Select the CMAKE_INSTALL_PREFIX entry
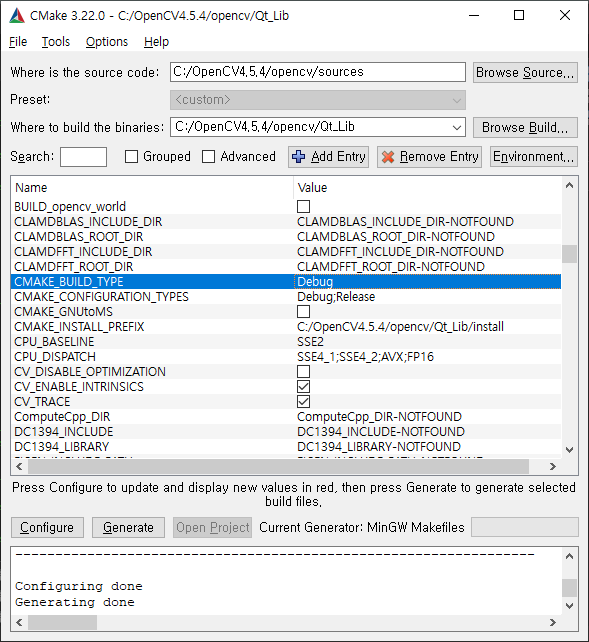589x642 pixels. pyautogui.click(x=79, y=327)
